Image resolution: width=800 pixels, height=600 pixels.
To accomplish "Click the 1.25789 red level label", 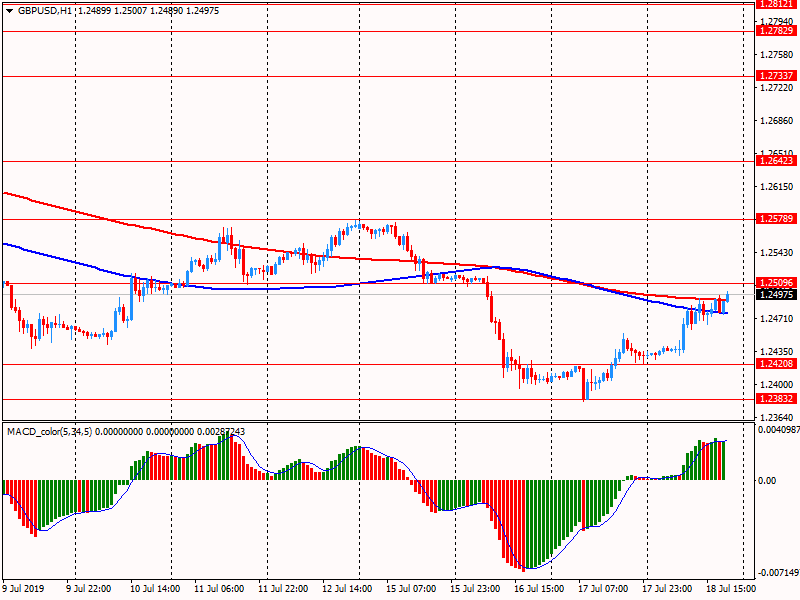I will coord(776,219).
